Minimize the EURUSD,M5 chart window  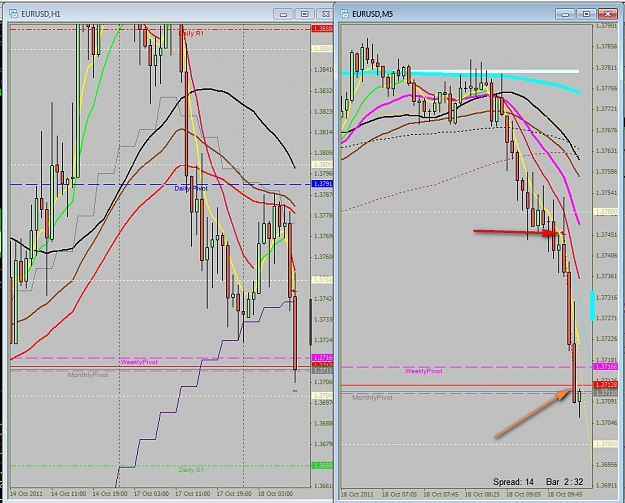pyautogui.click(x=565, y=14)
